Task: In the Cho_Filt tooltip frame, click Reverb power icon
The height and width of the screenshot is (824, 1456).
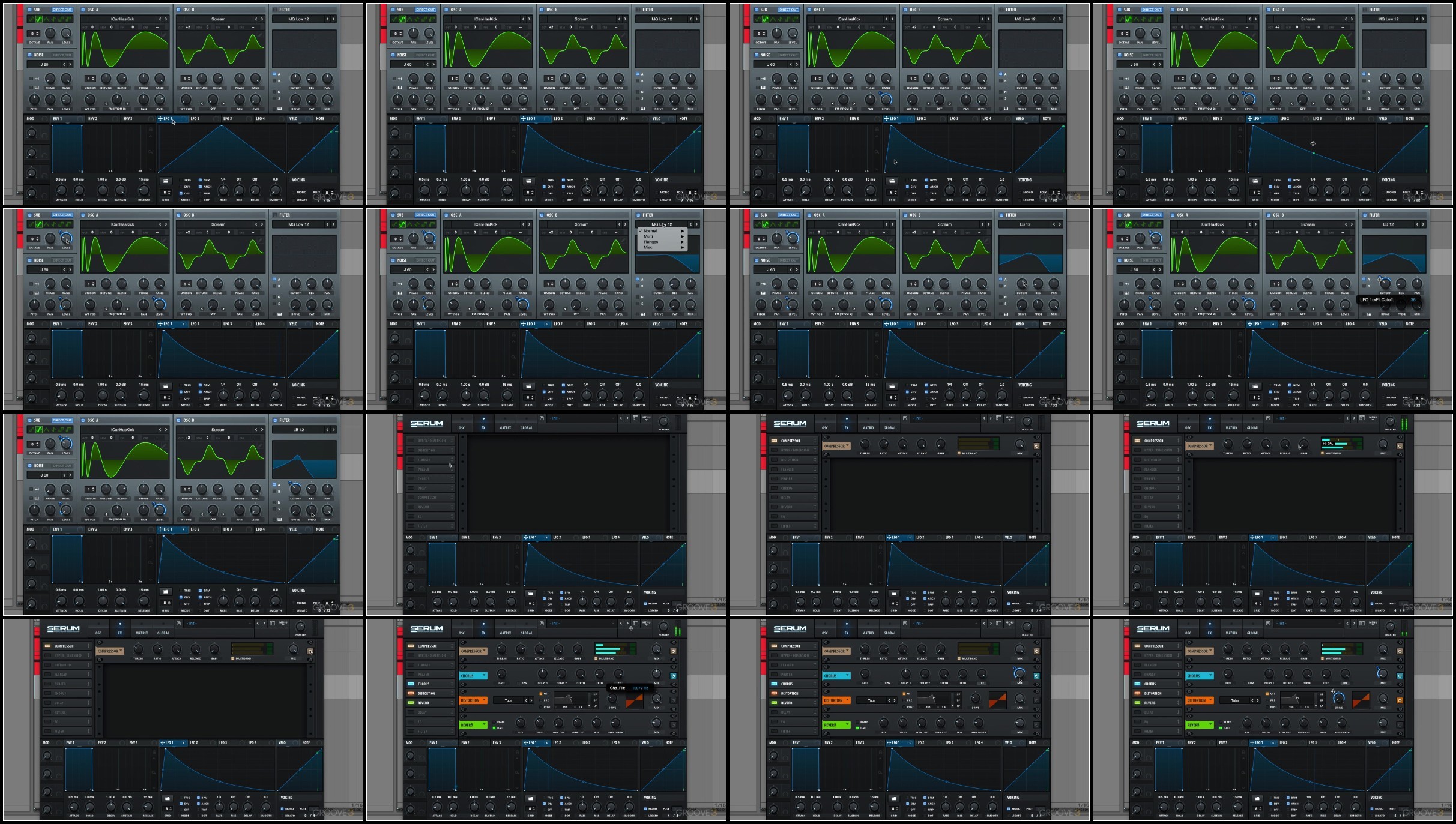Action: tap(673, 725)
